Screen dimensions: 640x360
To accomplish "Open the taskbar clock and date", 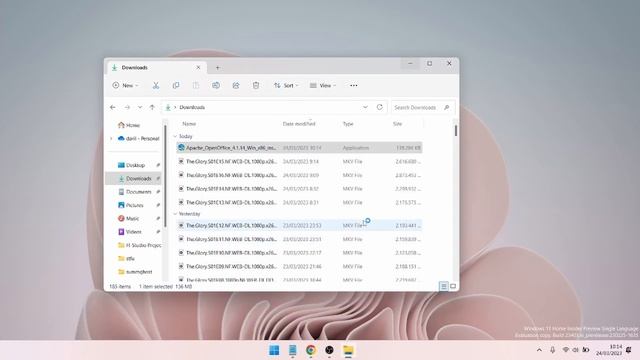I will pos(609,350).
